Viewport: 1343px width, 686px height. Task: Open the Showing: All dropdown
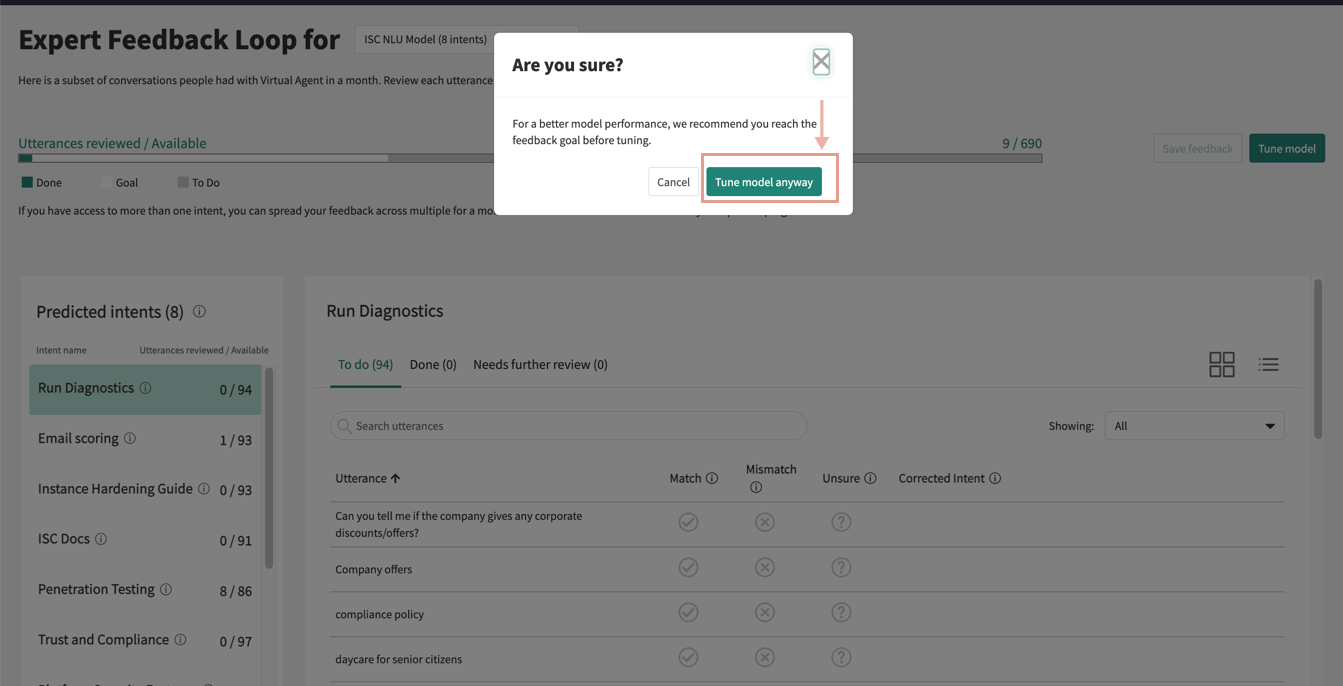pyautogui.click(x=1194, y=426)
